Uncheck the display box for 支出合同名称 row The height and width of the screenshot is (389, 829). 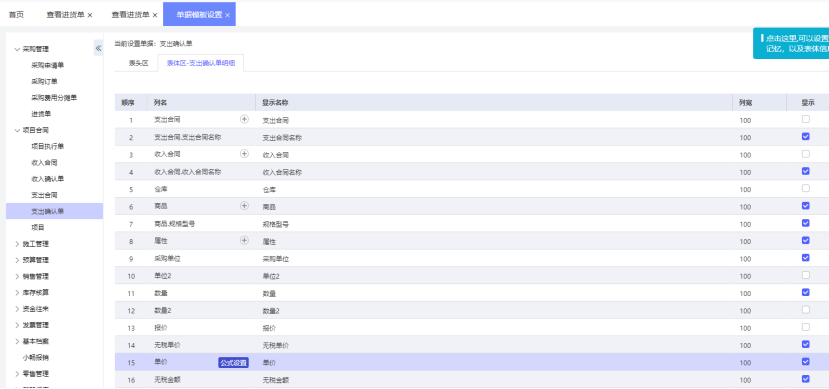(x=805, y=136)
